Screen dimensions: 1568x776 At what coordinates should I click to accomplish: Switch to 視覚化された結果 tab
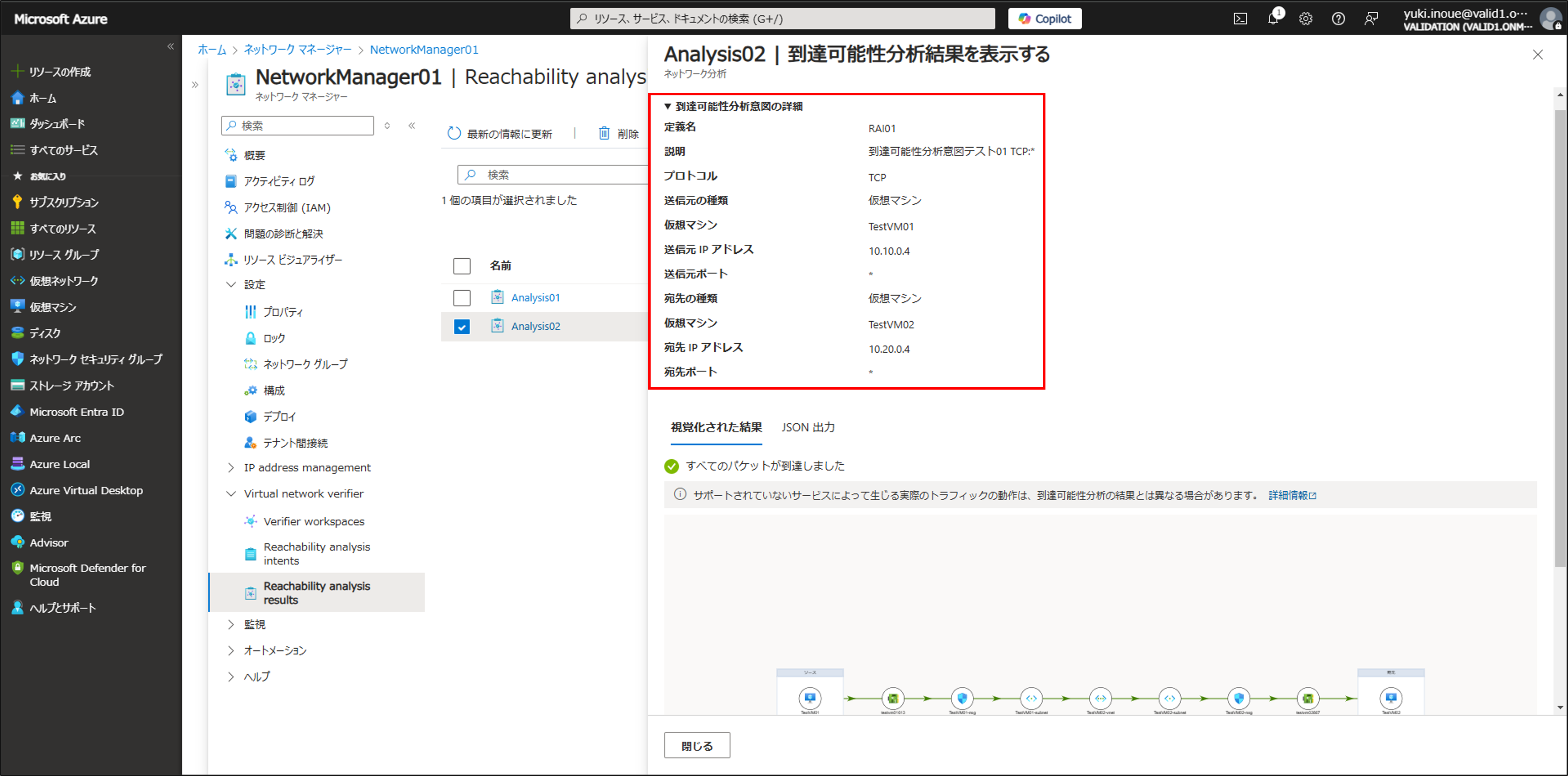coord(716,427)
